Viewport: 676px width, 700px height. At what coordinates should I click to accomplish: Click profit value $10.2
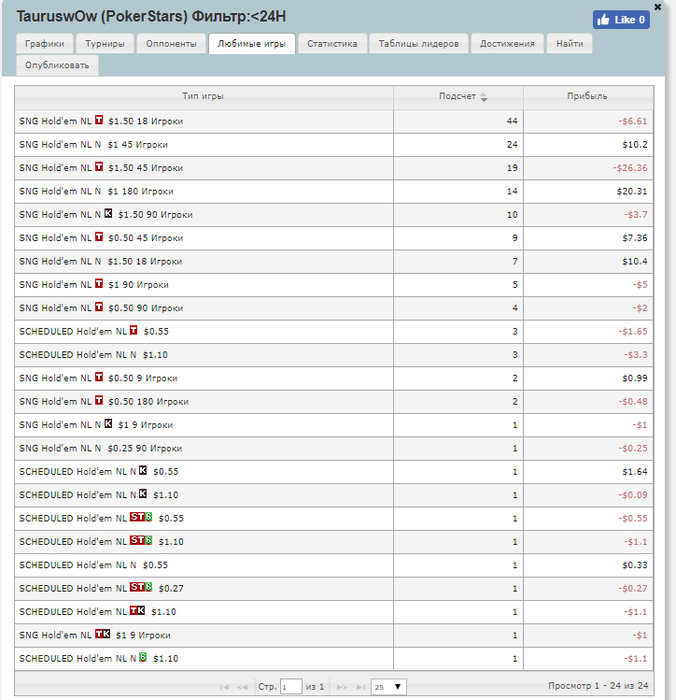tap(635, 145)
